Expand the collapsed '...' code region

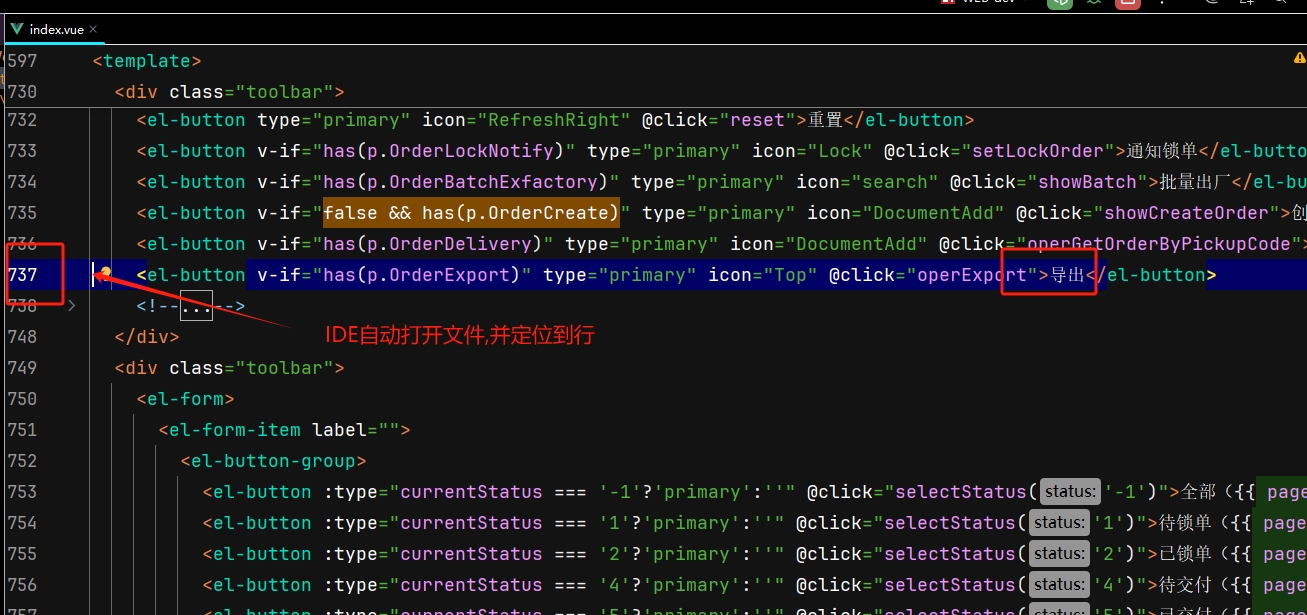[x=196, y=305]
